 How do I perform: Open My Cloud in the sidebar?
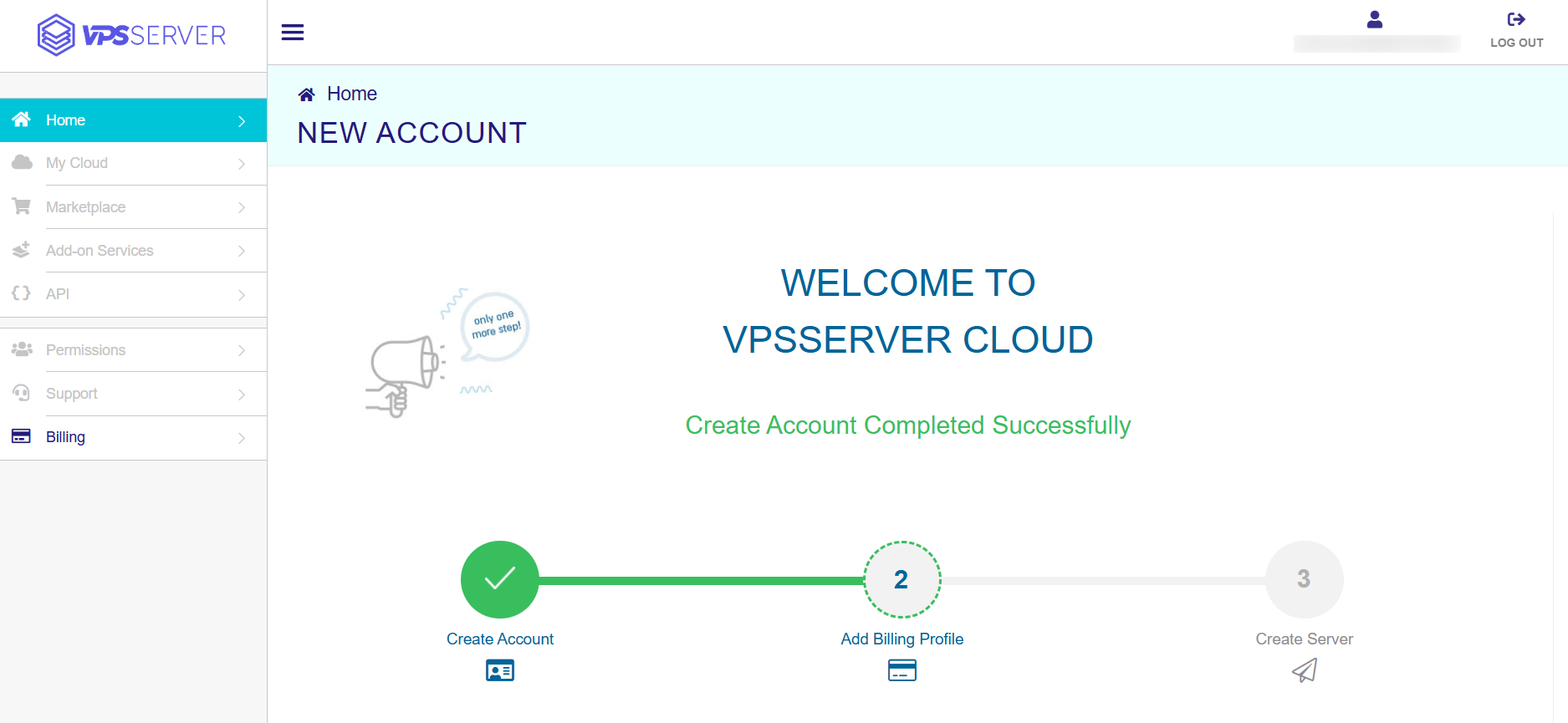(133, 163)
